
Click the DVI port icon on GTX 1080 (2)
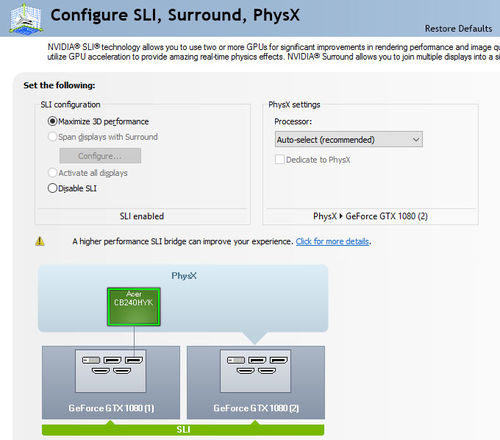tap(236, 360)
